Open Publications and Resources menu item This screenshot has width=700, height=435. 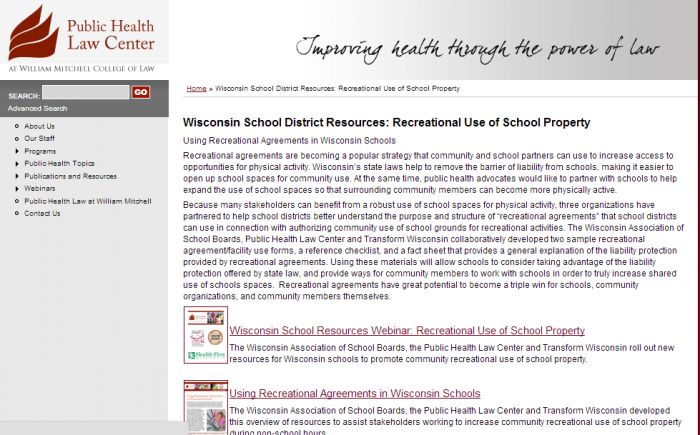71,176
